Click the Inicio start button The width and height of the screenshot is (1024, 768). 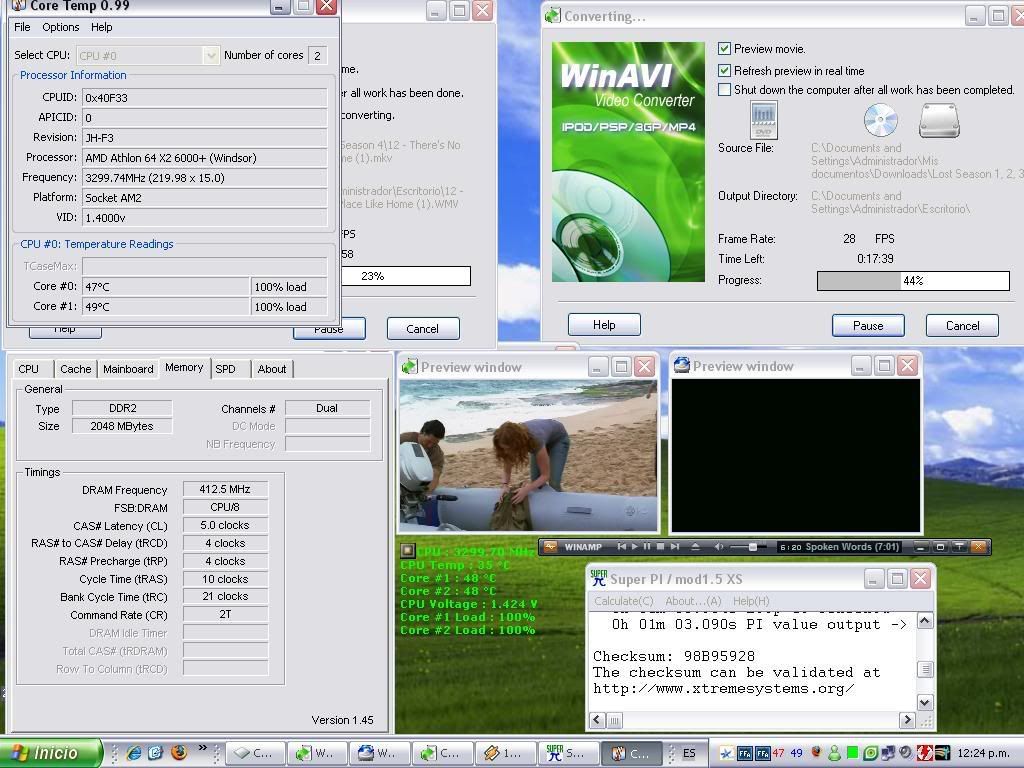point(50,753)
